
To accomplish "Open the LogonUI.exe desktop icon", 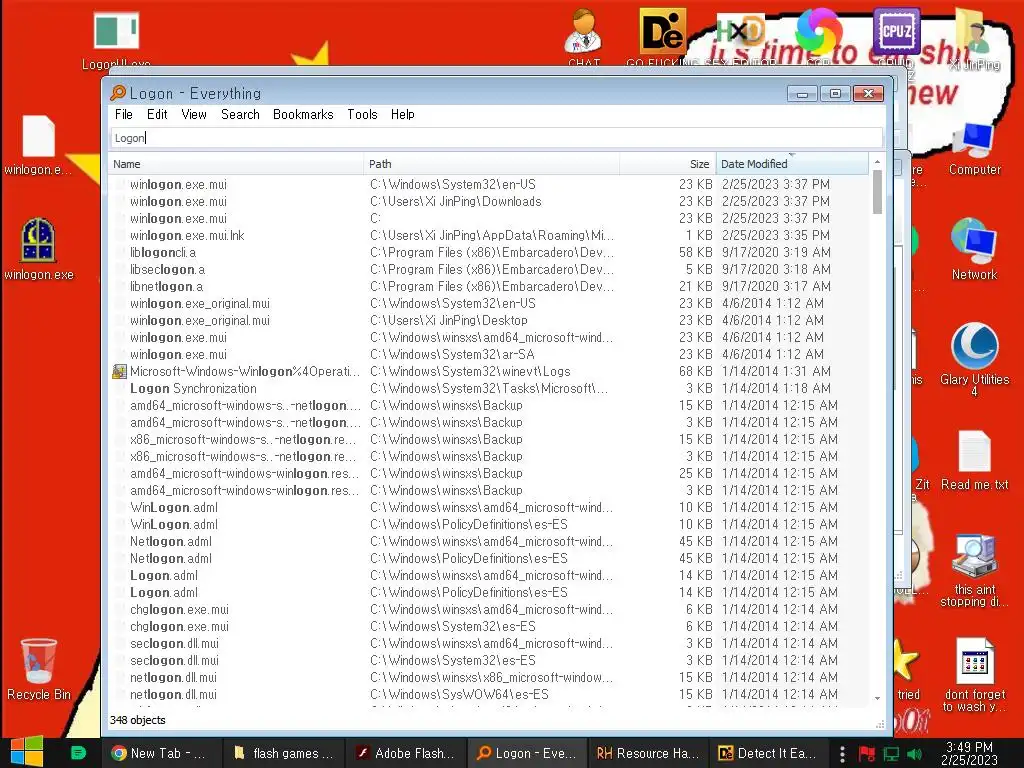I will click(x=116, y=39).
